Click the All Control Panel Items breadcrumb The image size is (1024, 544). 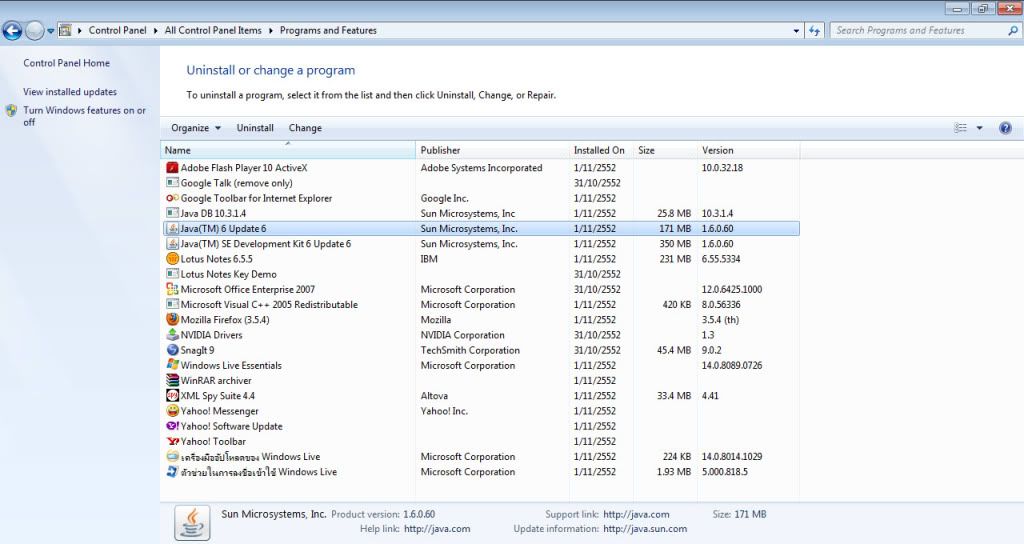point(213,30)
